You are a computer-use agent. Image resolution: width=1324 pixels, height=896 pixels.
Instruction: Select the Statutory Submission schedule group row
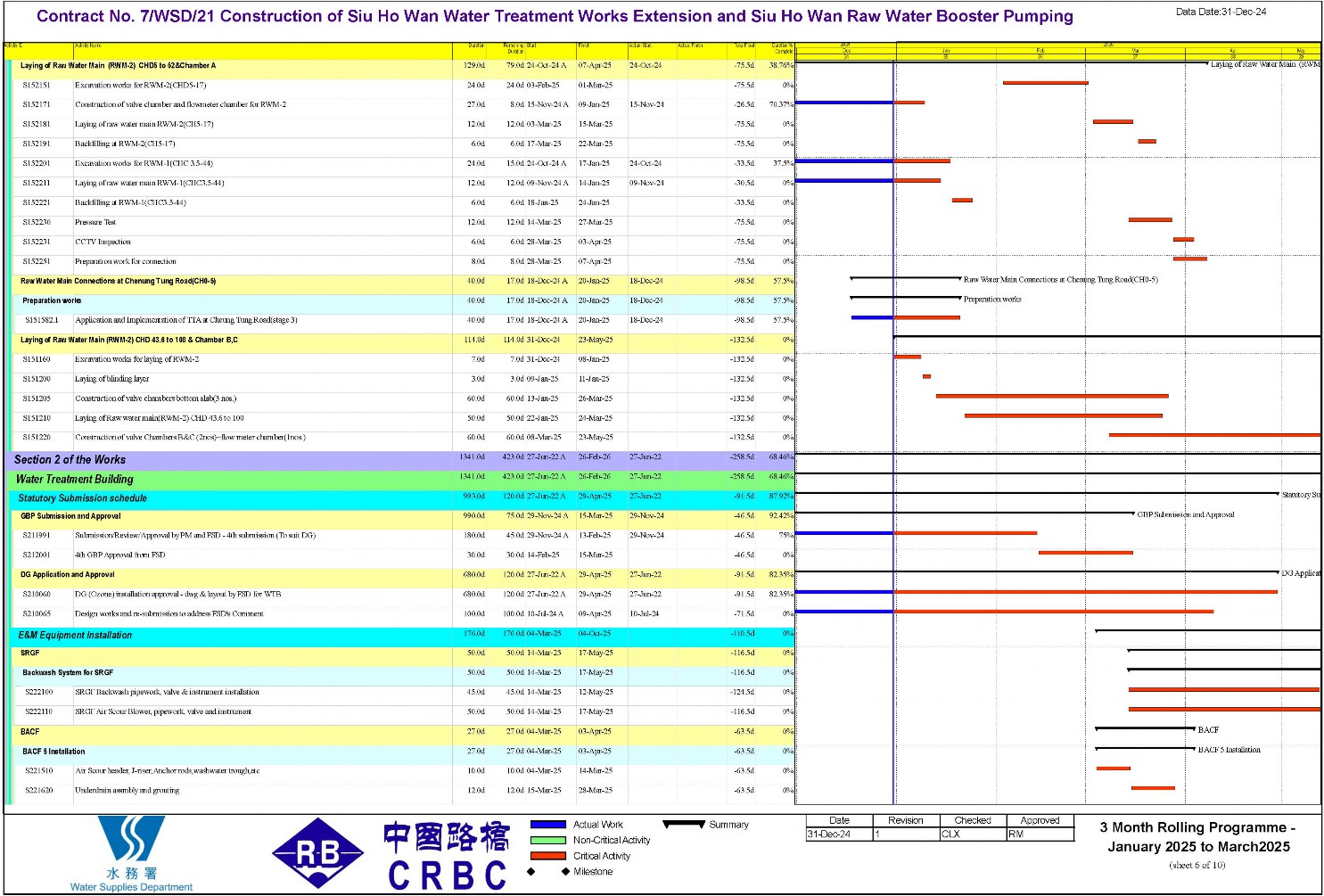(x=403, y=498)
